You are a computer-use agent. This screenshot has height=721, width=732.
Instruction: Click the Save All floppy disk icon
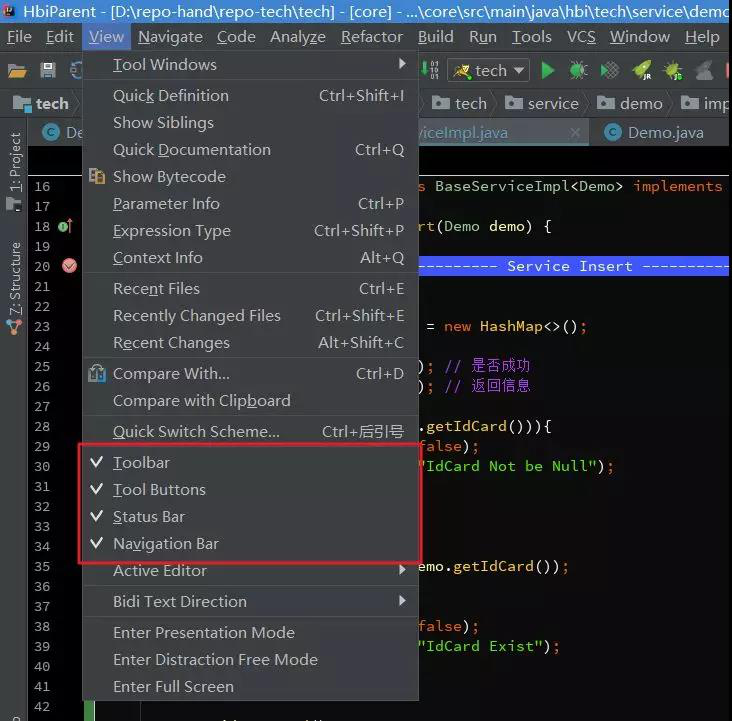pos(47,70)
